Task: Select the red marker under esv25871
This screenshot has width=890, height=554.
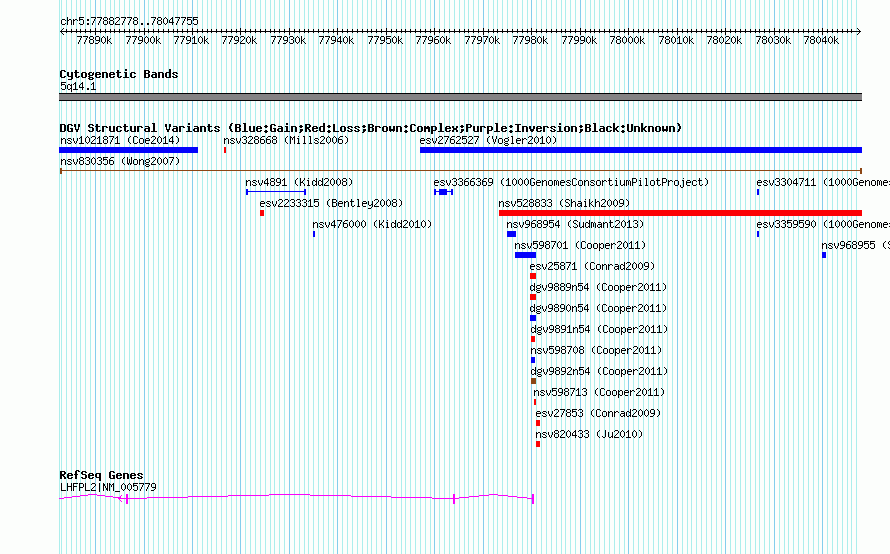Action: point(533,276)
